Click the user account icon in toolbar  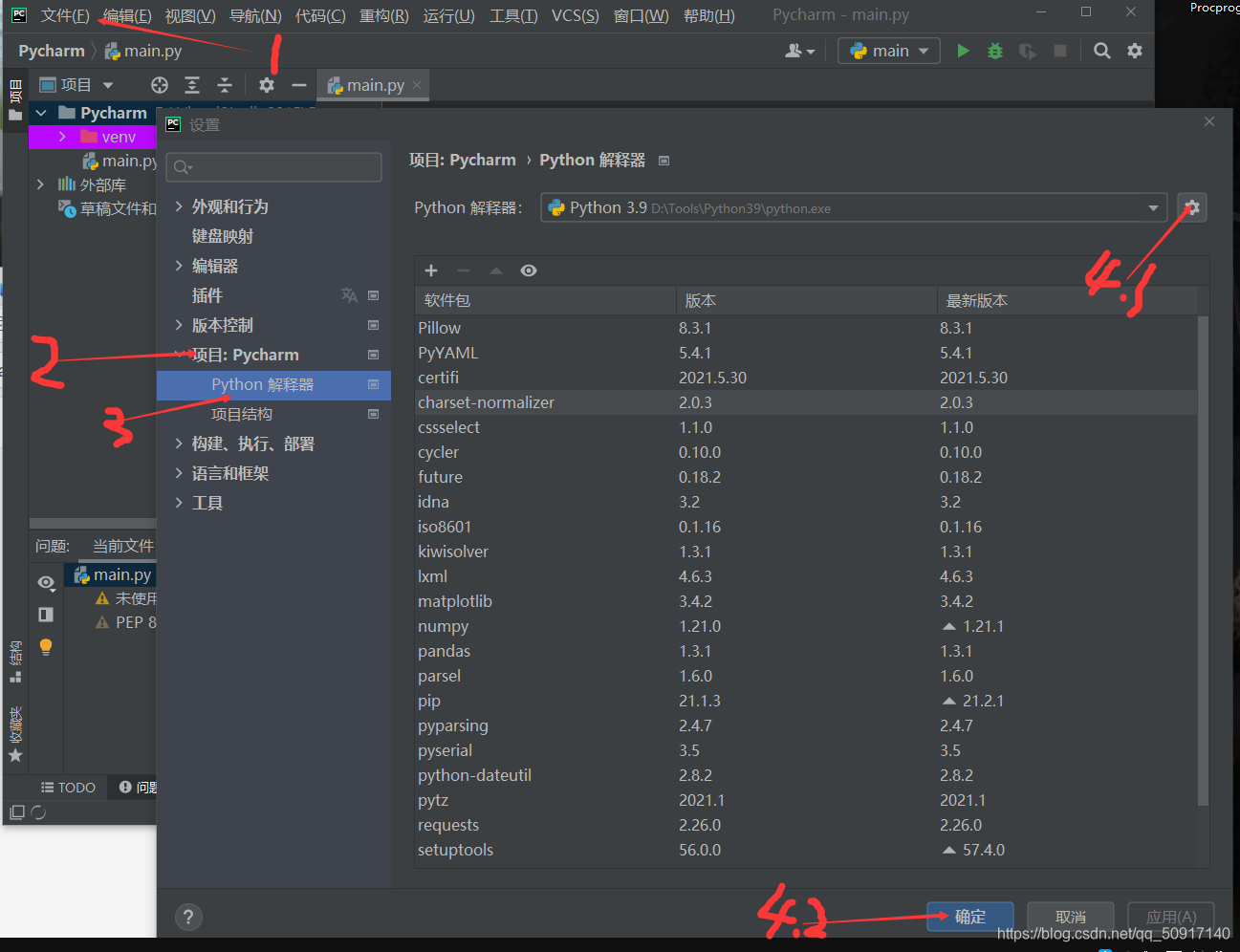(799, 51)
